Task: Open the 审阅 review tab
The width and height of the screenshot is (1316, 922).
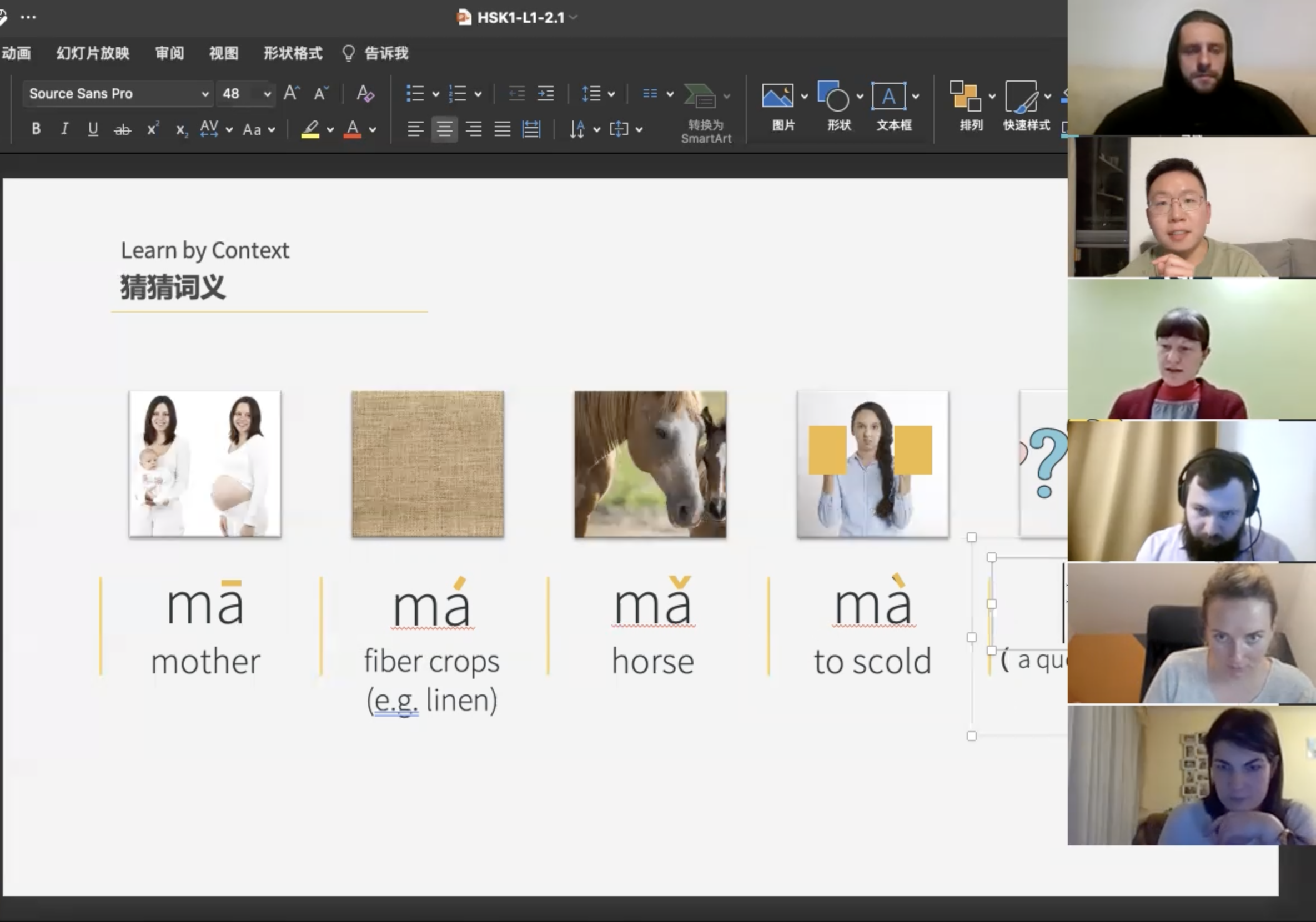Action: pos(170,53)
